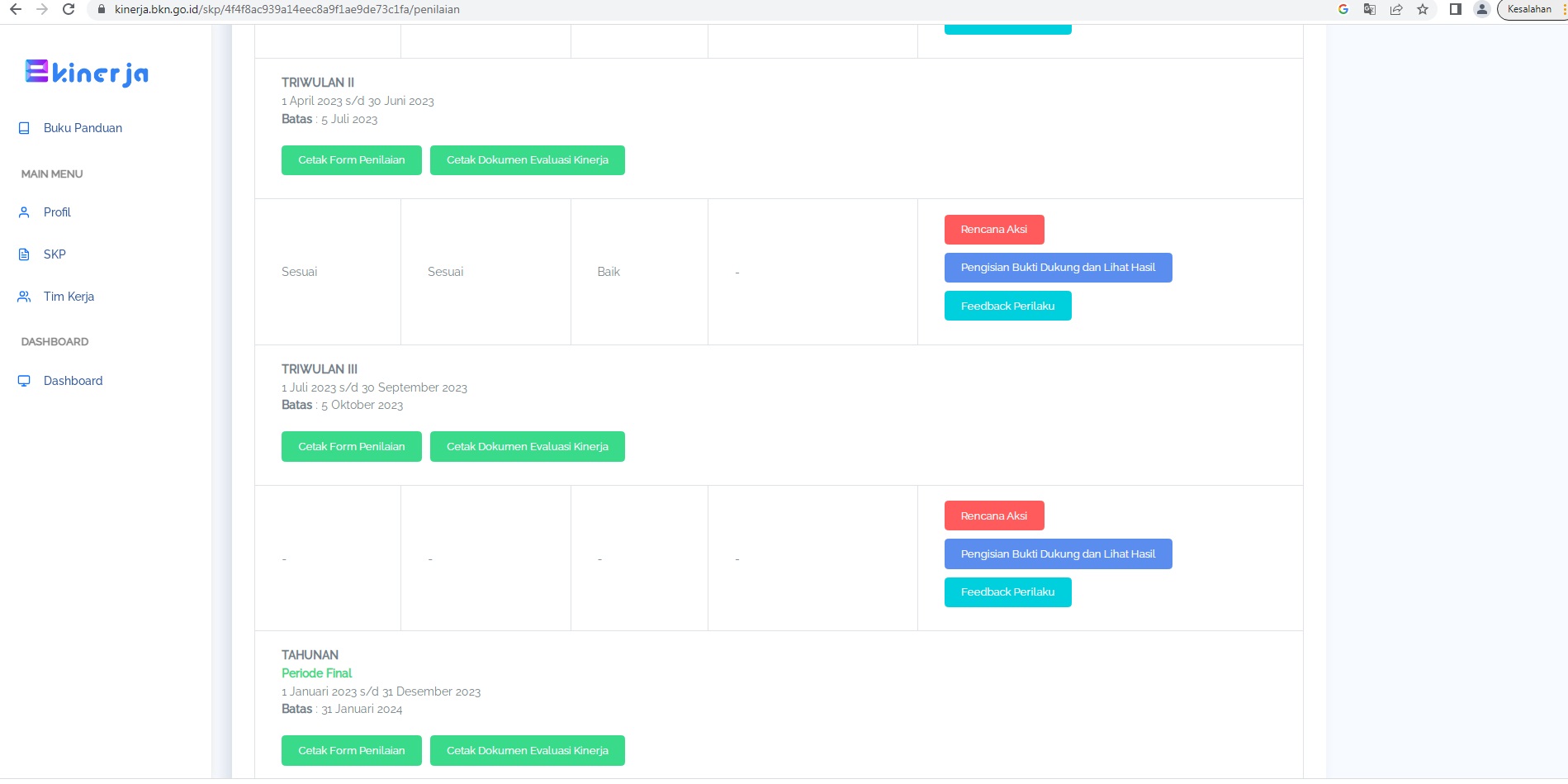Open Triwulan III Pengisian Bukti Dukung button
This screenshot has height=784, width=1568.
click(1057, 554)
